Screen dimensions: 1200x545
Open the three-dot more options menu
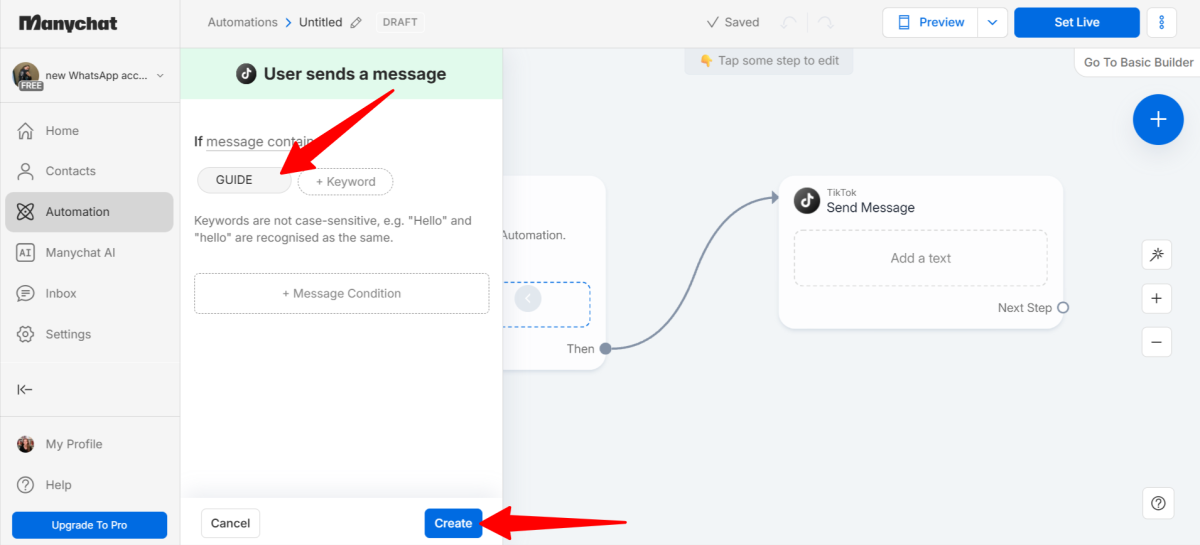[1161, 22]
